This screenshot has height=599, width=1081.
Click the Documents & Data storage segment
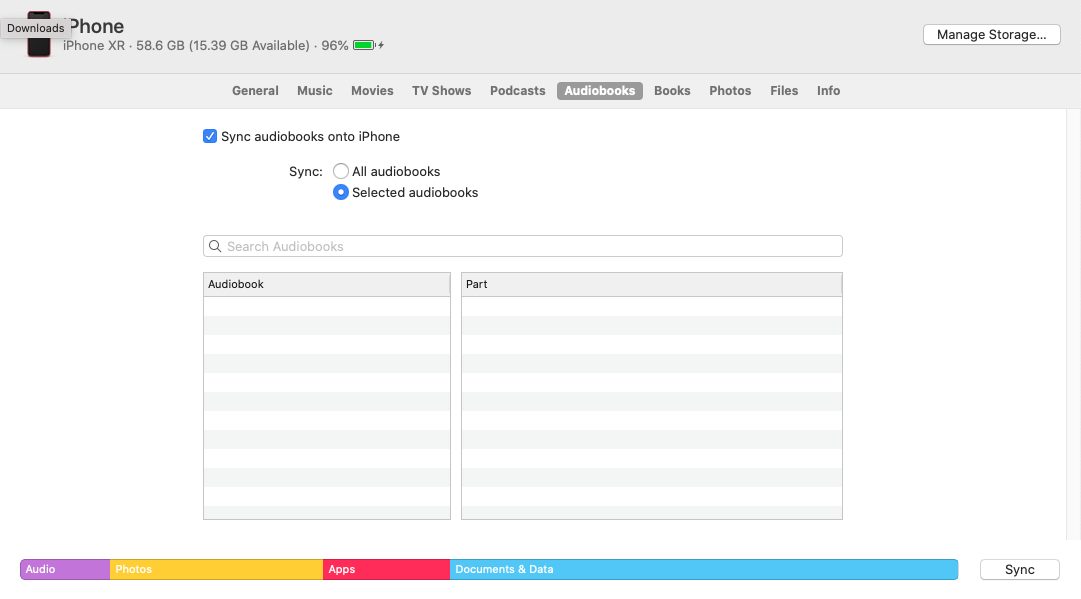pos(704,569)
